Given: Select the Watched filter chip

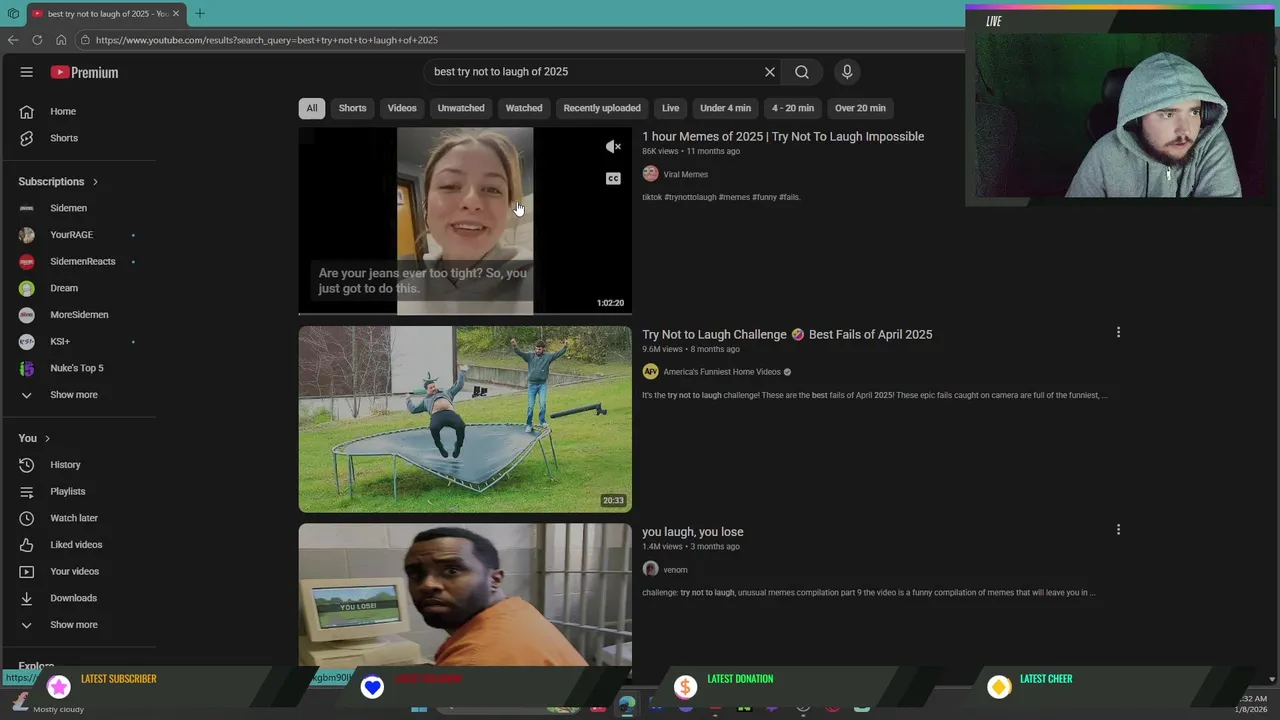Looking at the screenshot, I should point(524,108).
